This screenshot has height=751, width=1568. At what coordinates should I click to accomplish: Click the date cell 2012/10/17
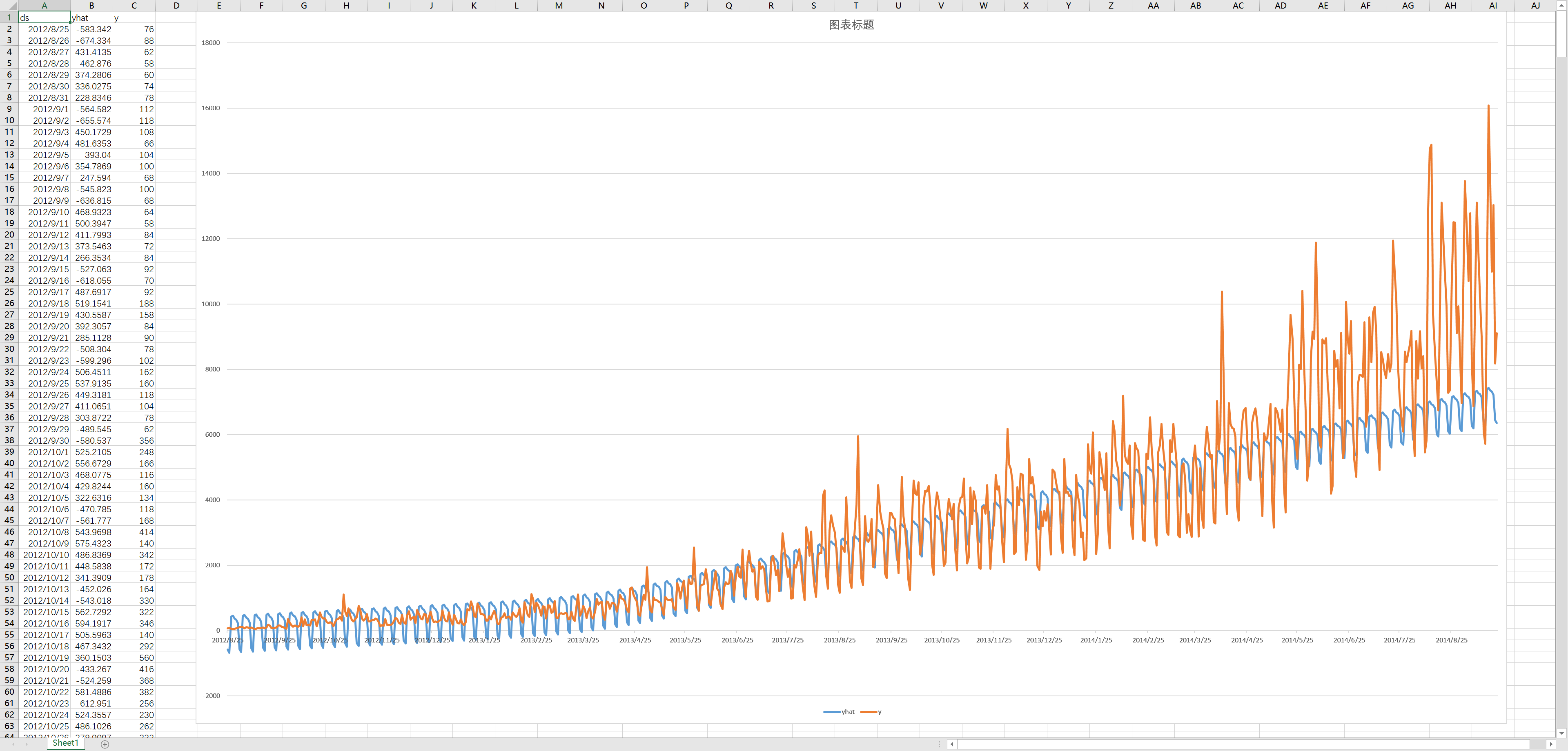click(44, 635)
